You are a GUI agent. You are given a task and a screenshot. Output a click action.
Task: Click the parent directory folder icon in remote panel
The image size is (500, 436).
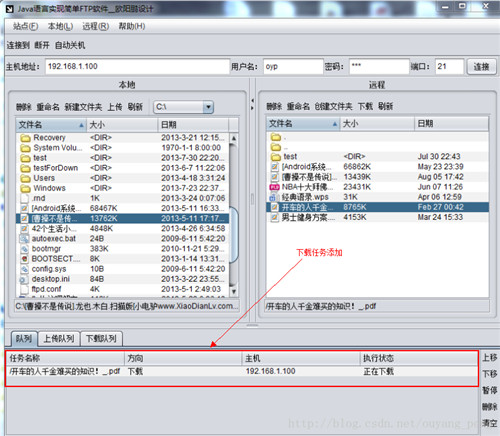click(276, 147)
